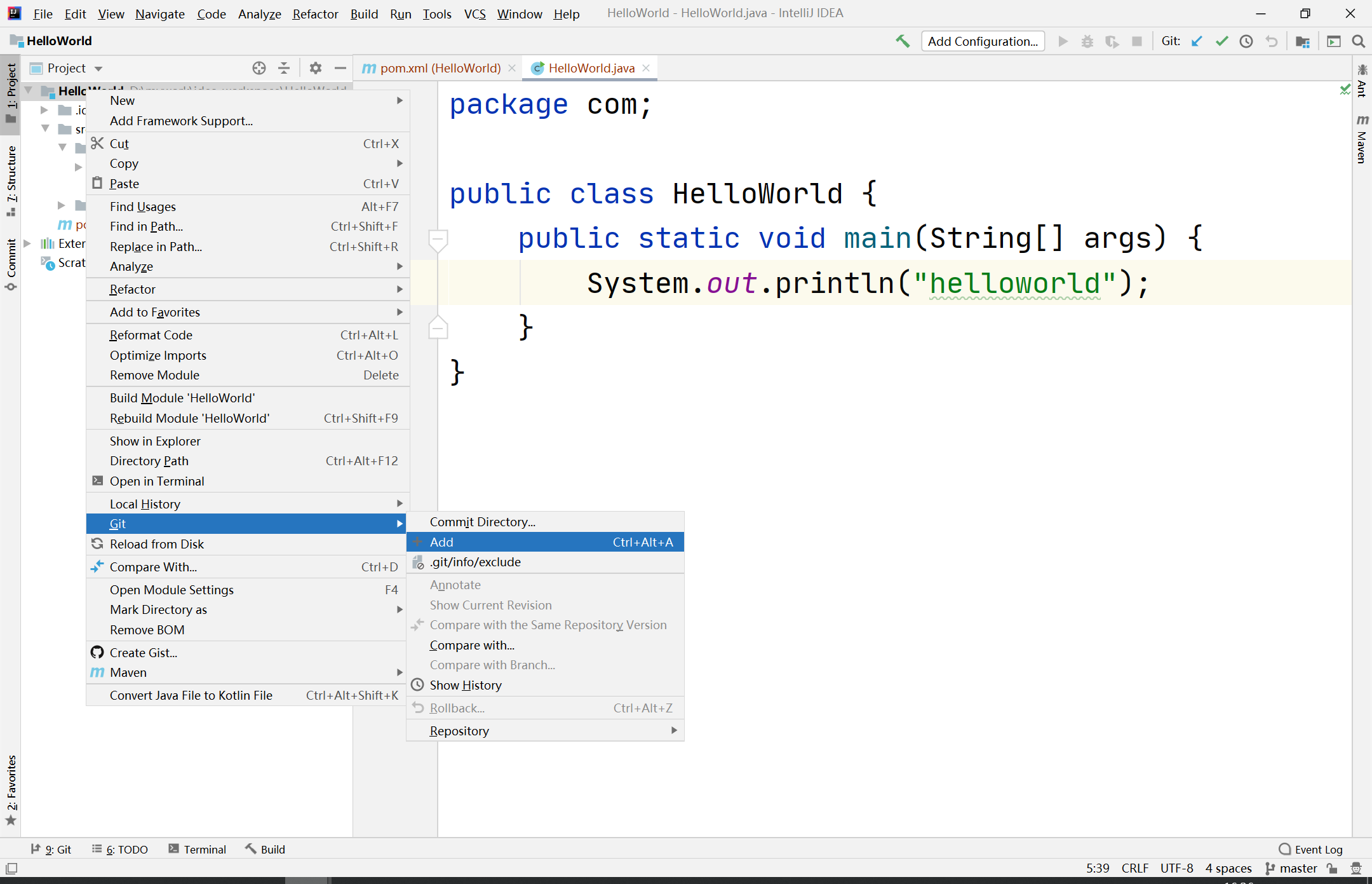The width and height of the screenshot is (1372, 884).
Task: Click the Git Rollback icon in toolbar
Action: tap(1271, 41)
